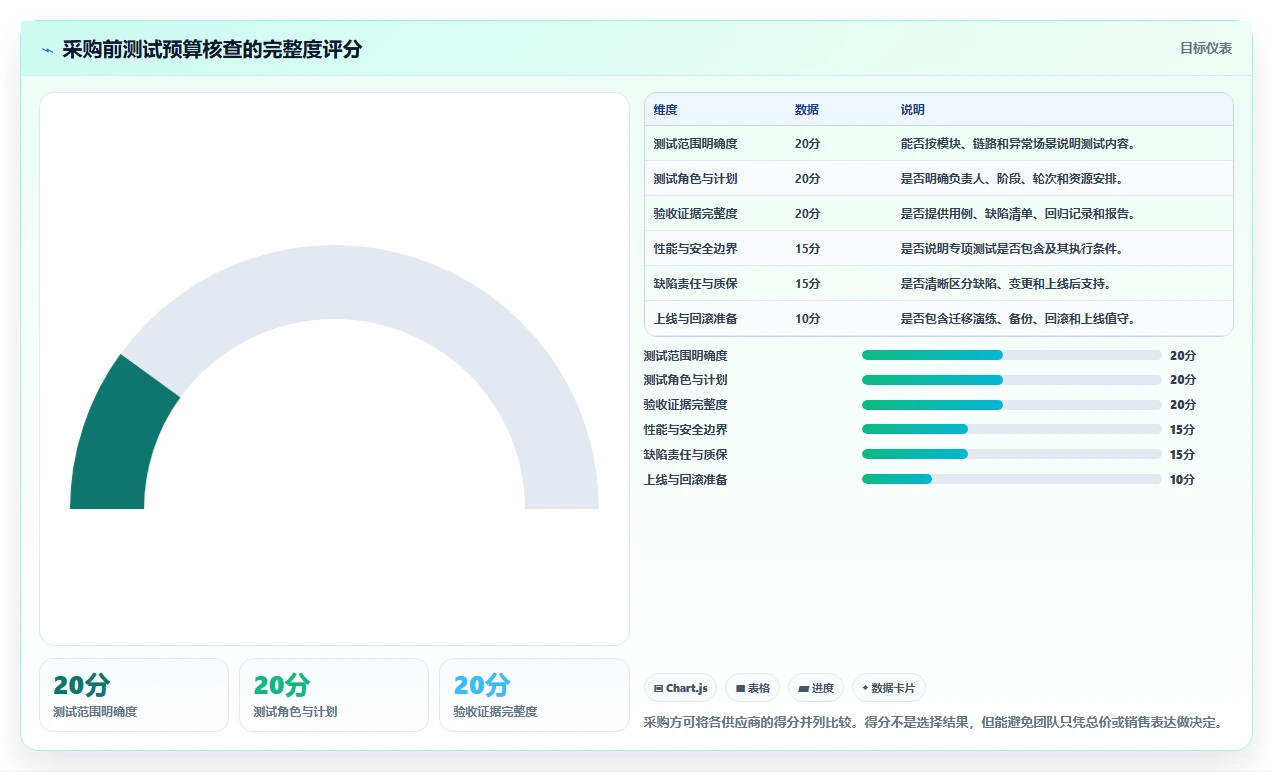
Task: Select the 进度 tag chip
Action: (x=816, y=688)
